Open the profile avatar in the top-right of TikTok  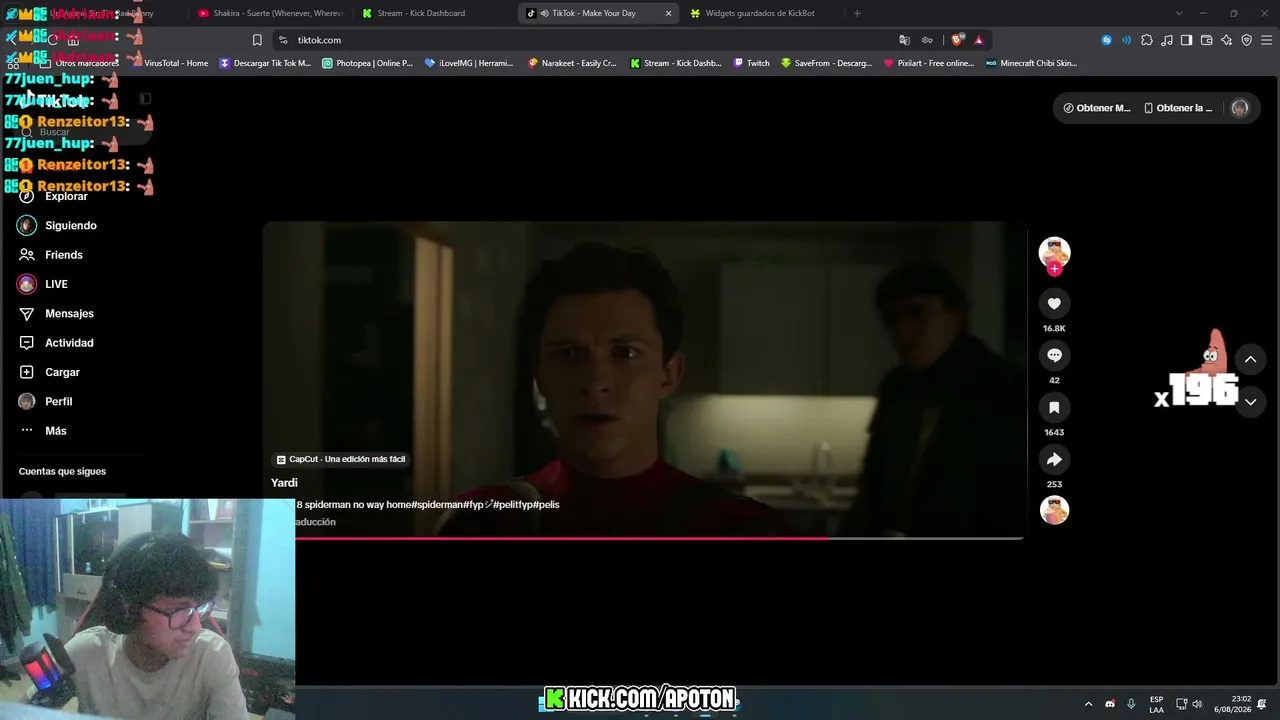tap(1239, 108)
